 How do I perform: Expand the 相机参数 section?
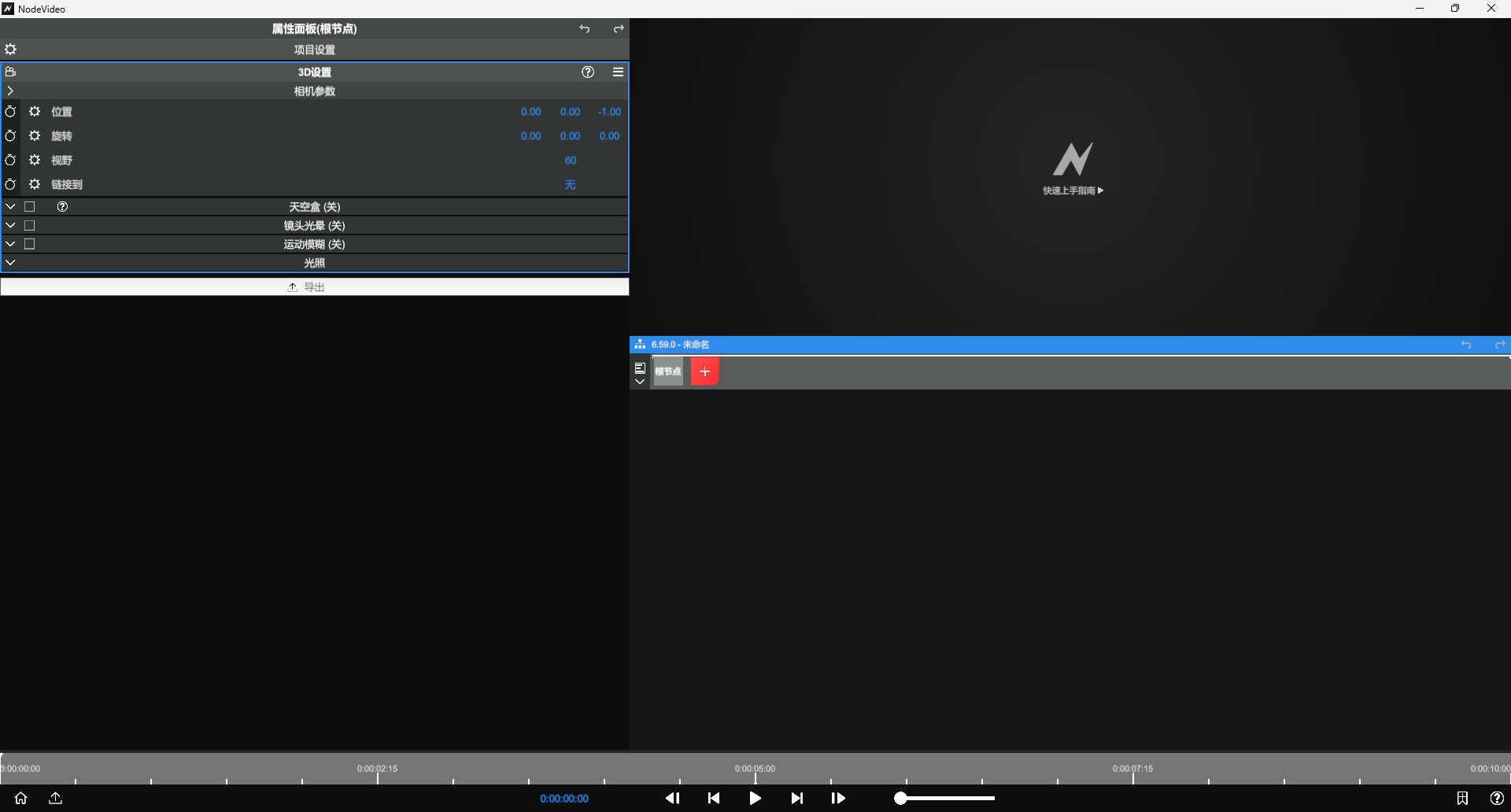click(10, 90)
